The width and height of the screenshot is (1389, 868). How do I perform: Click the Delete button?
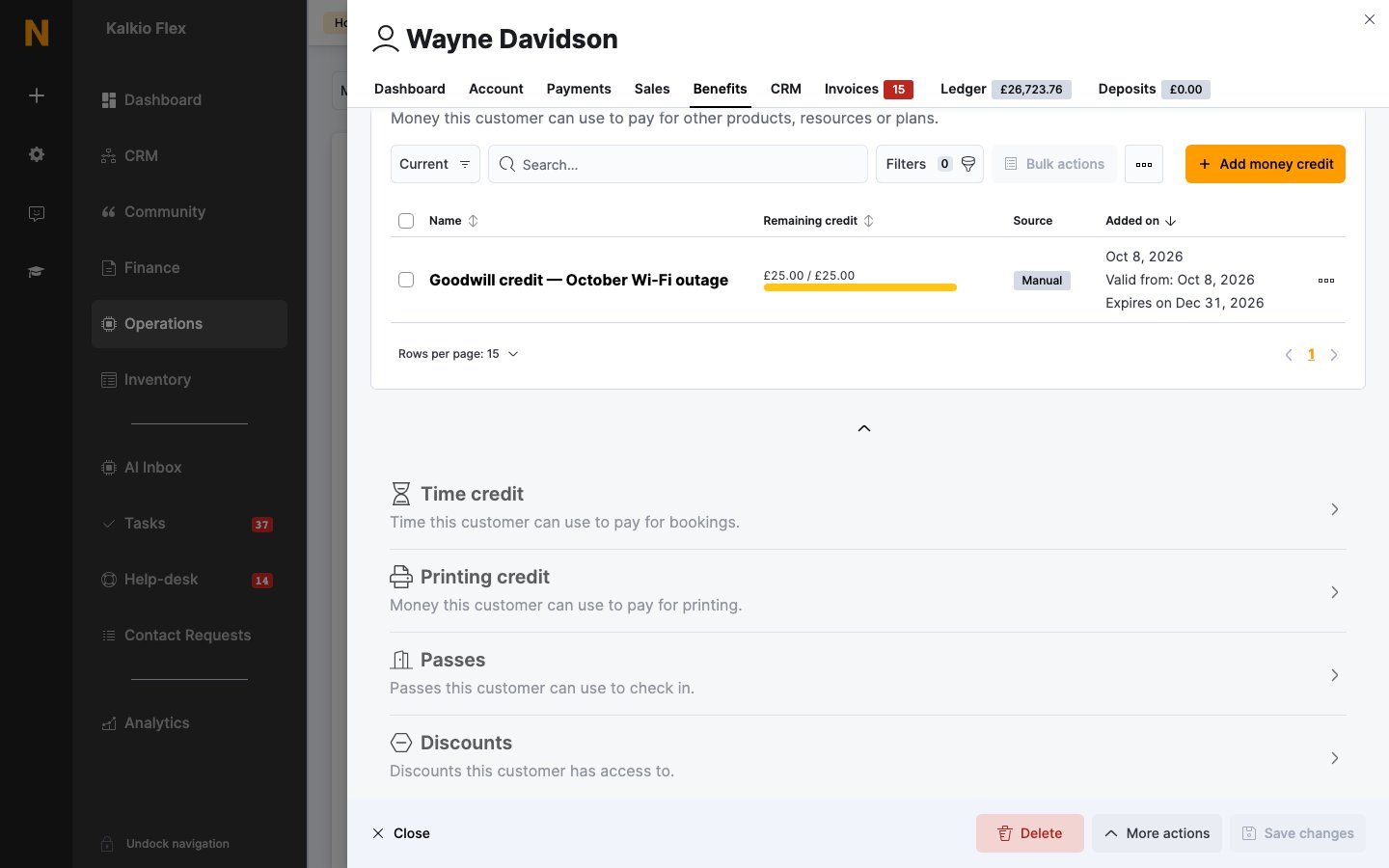tap(1030, 833)
